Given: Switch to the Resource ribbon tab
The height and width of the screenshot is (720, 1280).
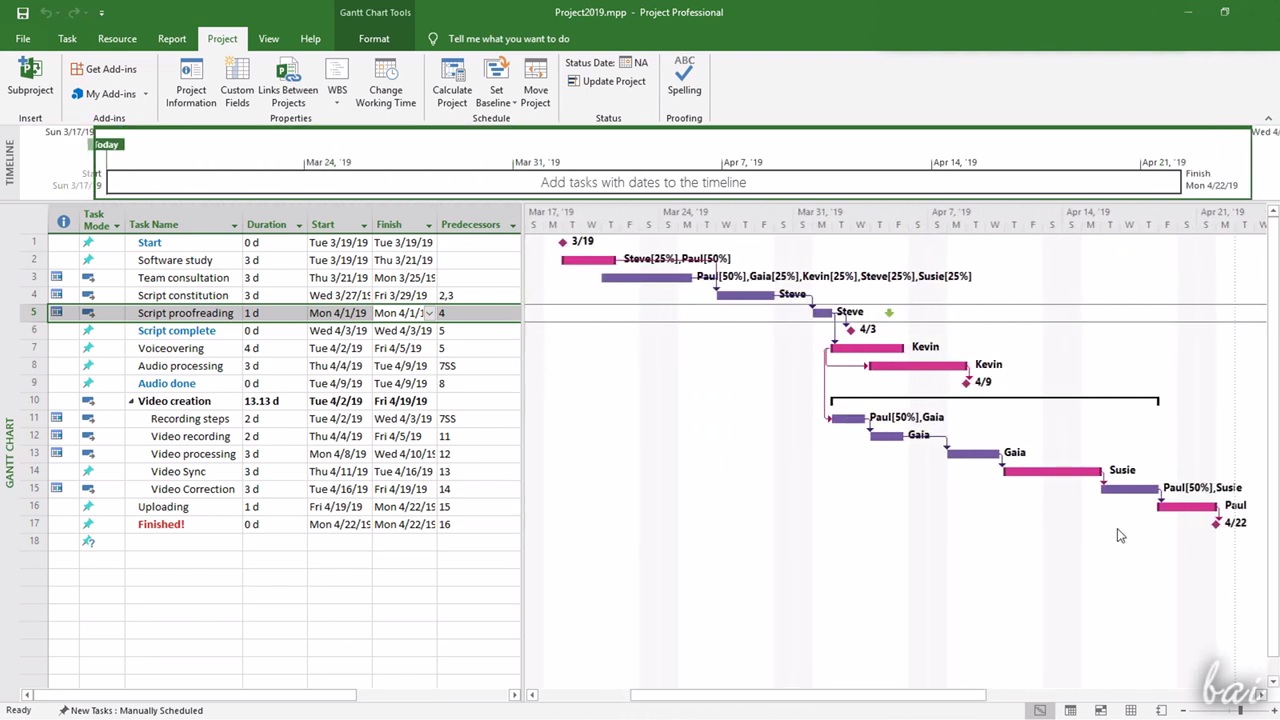Looking at the screenshot, I should (x=117, y=39).
